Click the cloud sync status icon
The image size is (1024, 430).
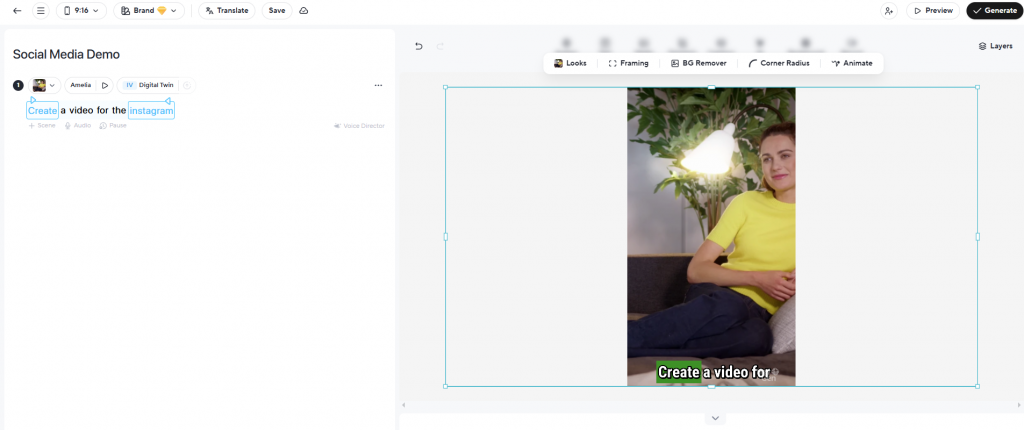pyautogui.click(x=304, y=11)
